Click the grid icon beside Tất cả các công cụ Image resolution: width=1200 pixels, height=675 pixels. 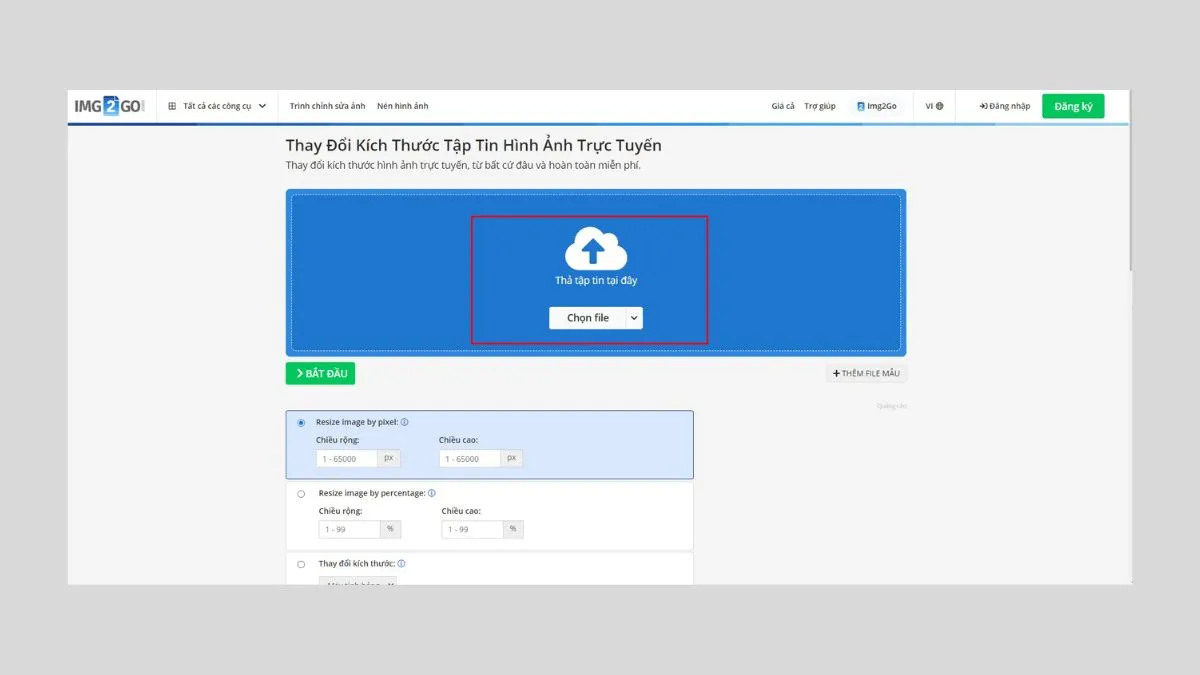[172, 106]
